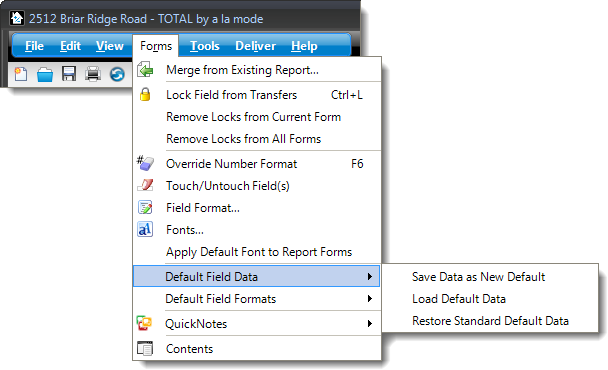The height and width of the screenshot is (370, 608).
Task: Click the eraser Override Number Format icon
Action: tap(145, 163)
